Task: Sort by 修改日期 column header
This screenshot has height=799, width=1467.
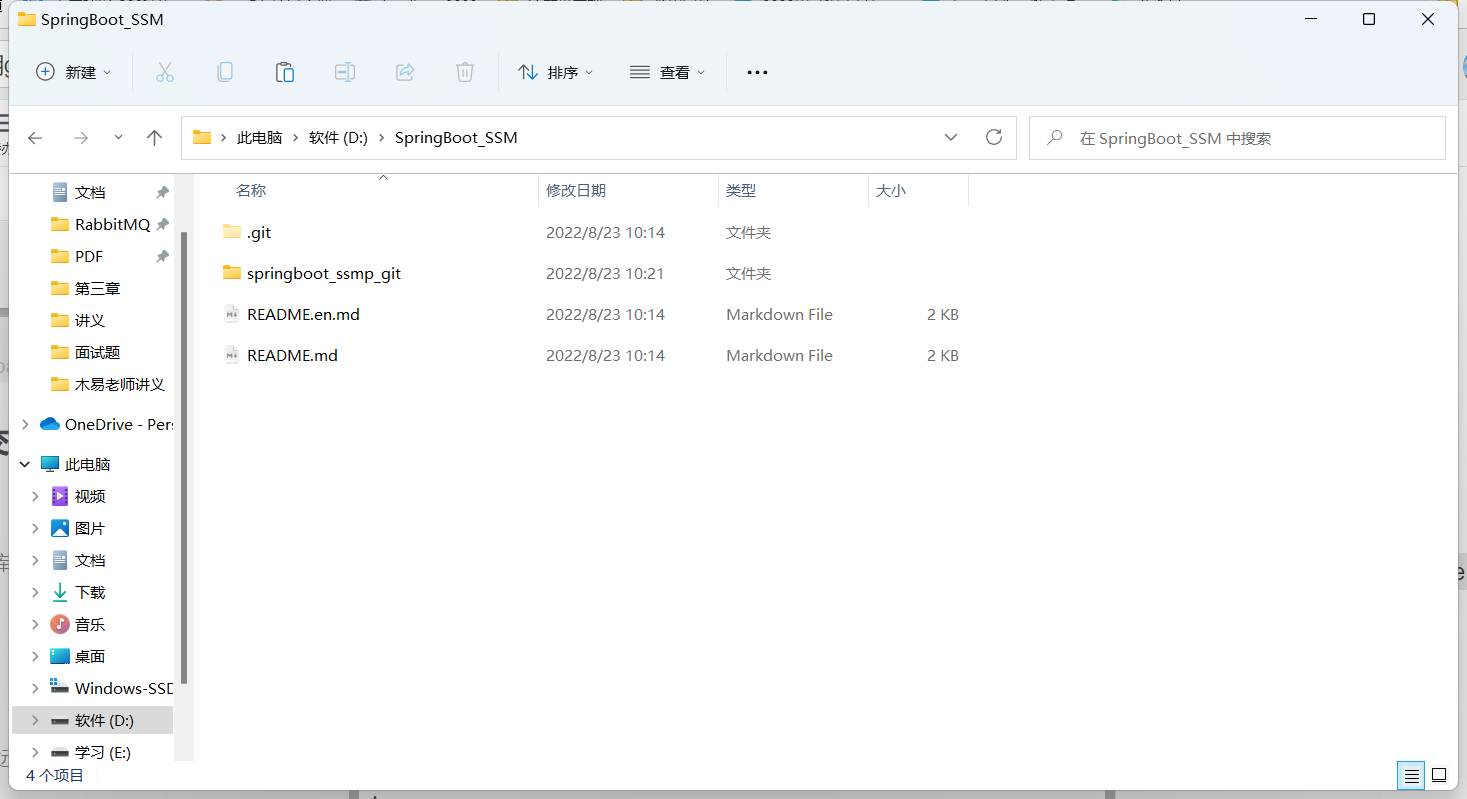Action: click(x=576, y=190)
